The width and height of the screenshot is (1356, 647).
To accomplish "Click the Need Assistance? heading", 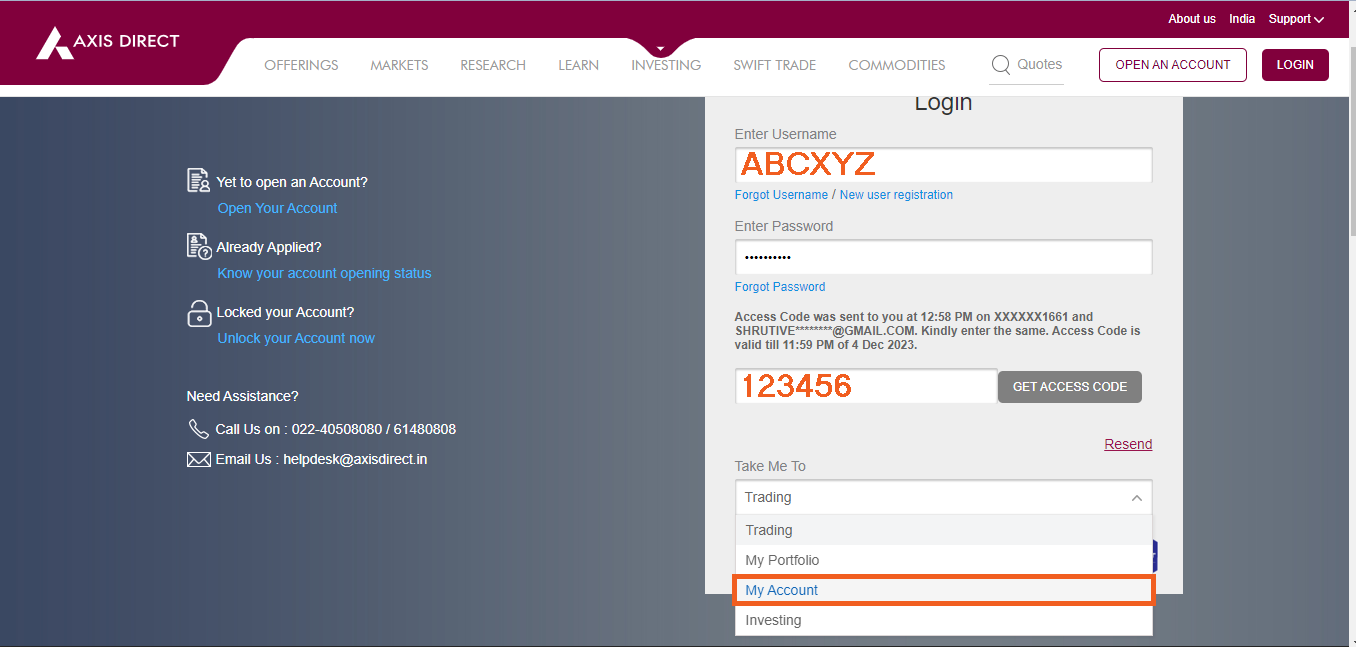I will tap(242, 396).
